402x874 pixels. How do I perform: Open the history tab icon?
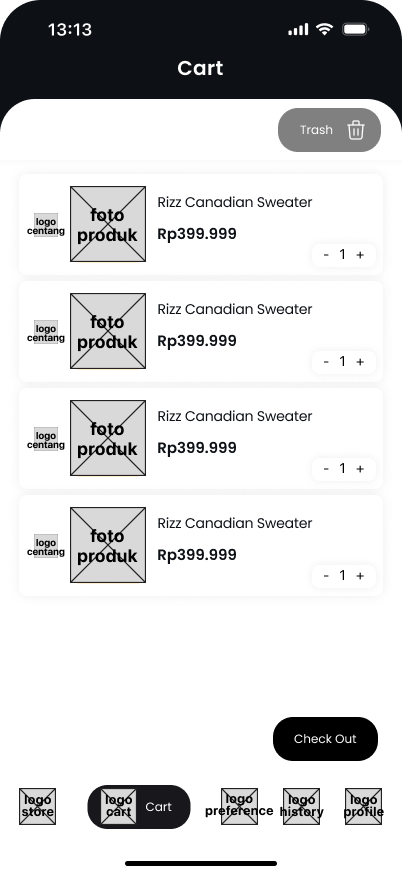(301, 806)
